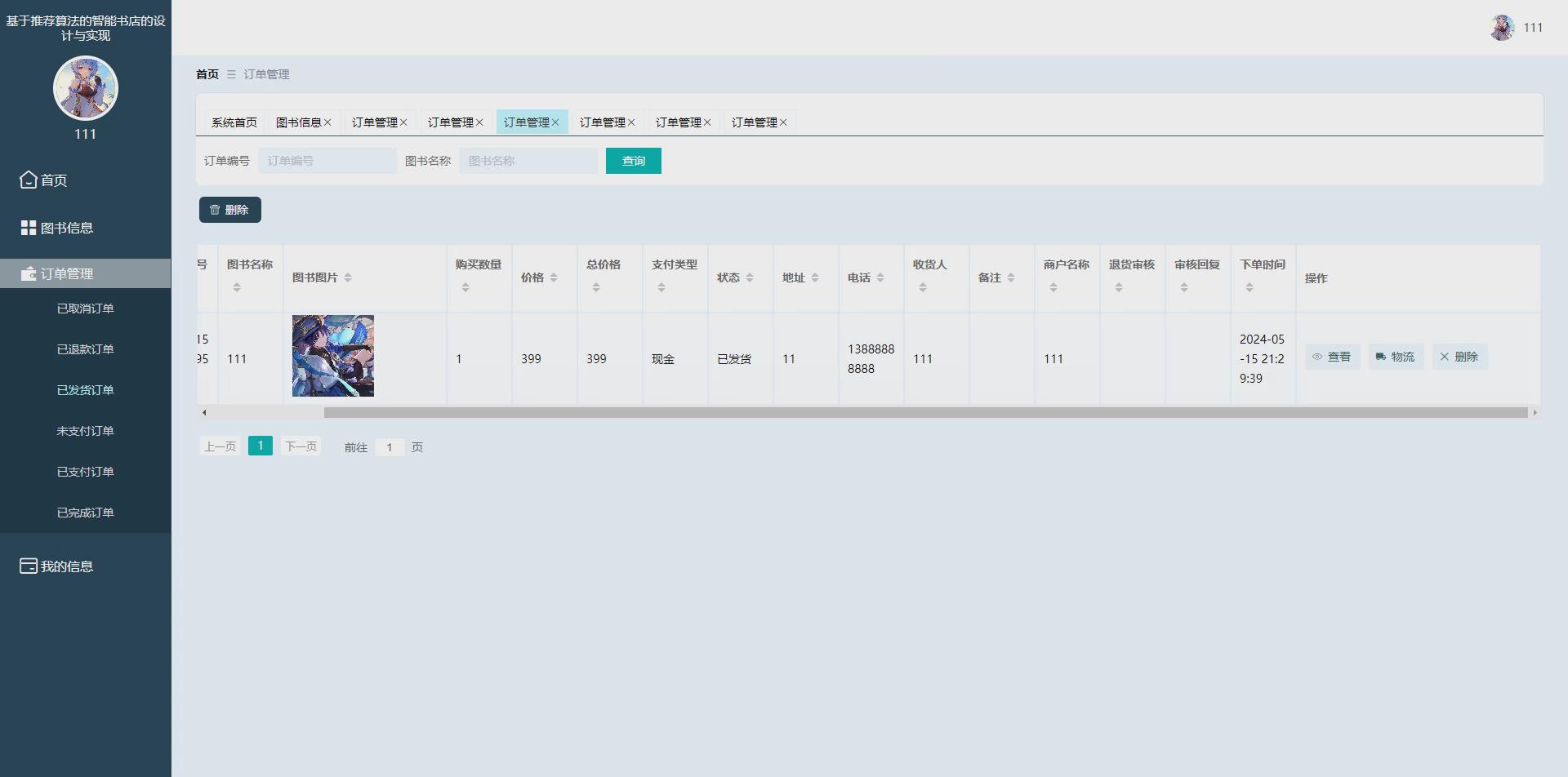Sort table by 购买数量 column arrows
The height and width of the screenshot is (777, 1568).
[x=465, y=287]
